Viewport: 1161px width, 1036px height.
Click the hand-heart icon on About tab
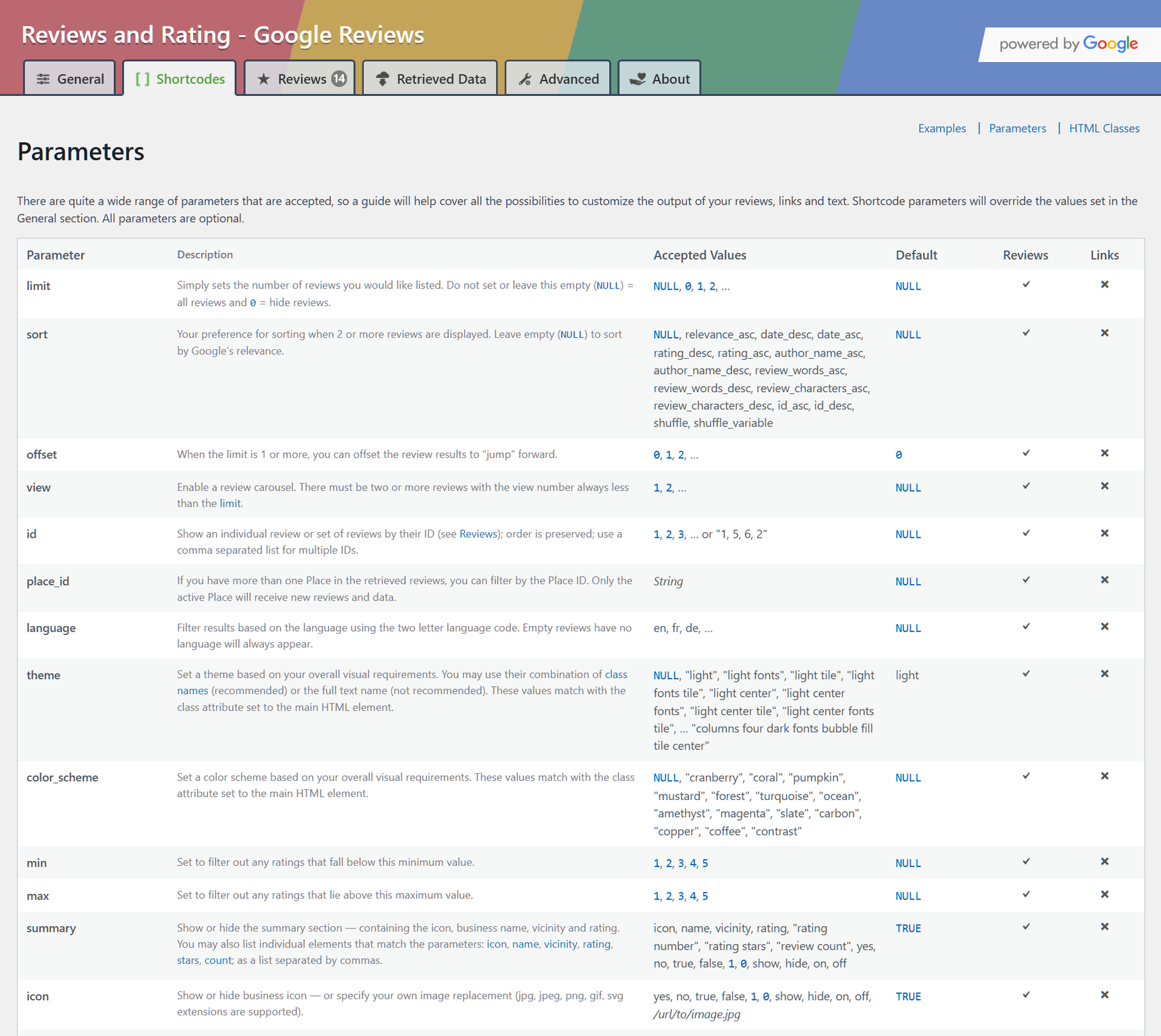point(637,79)
